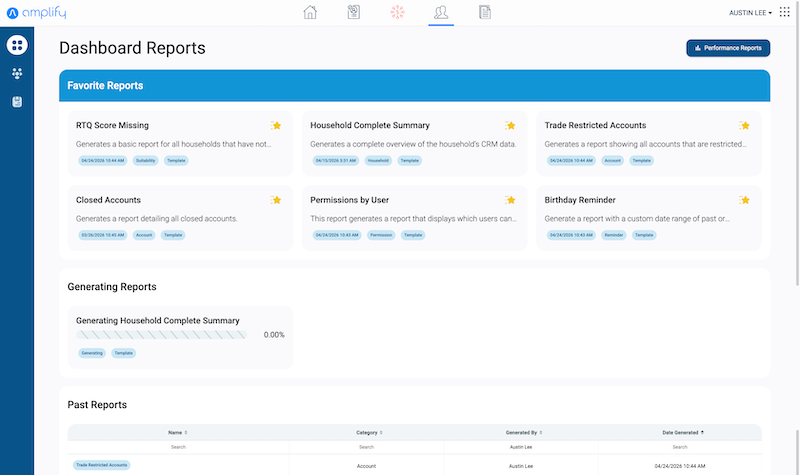800x475 pixels.
Task: Open the Birthday Reminder report card
Action: coord(648,218)
